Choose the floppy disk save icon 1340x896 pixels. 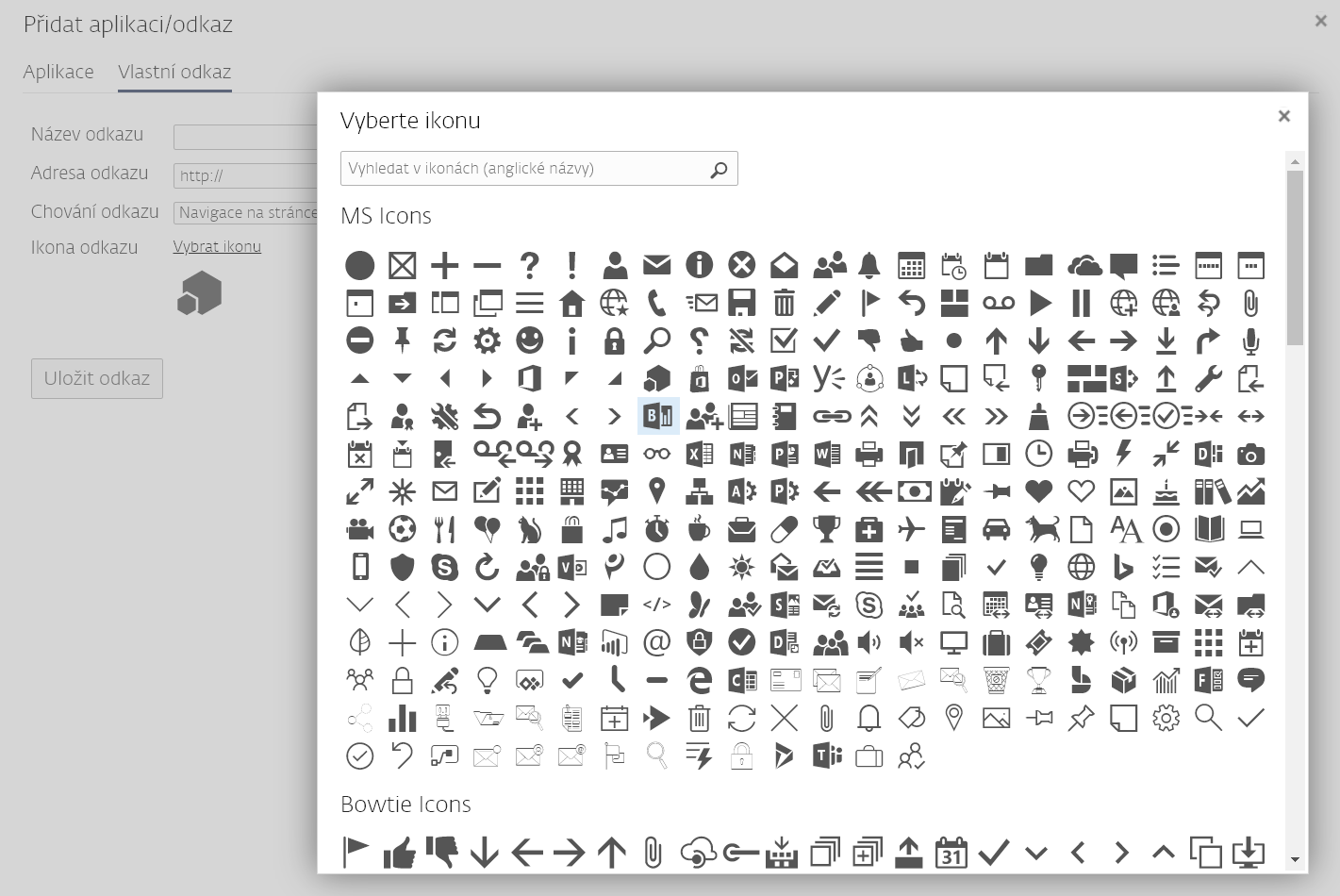click(x=741, y=303)
